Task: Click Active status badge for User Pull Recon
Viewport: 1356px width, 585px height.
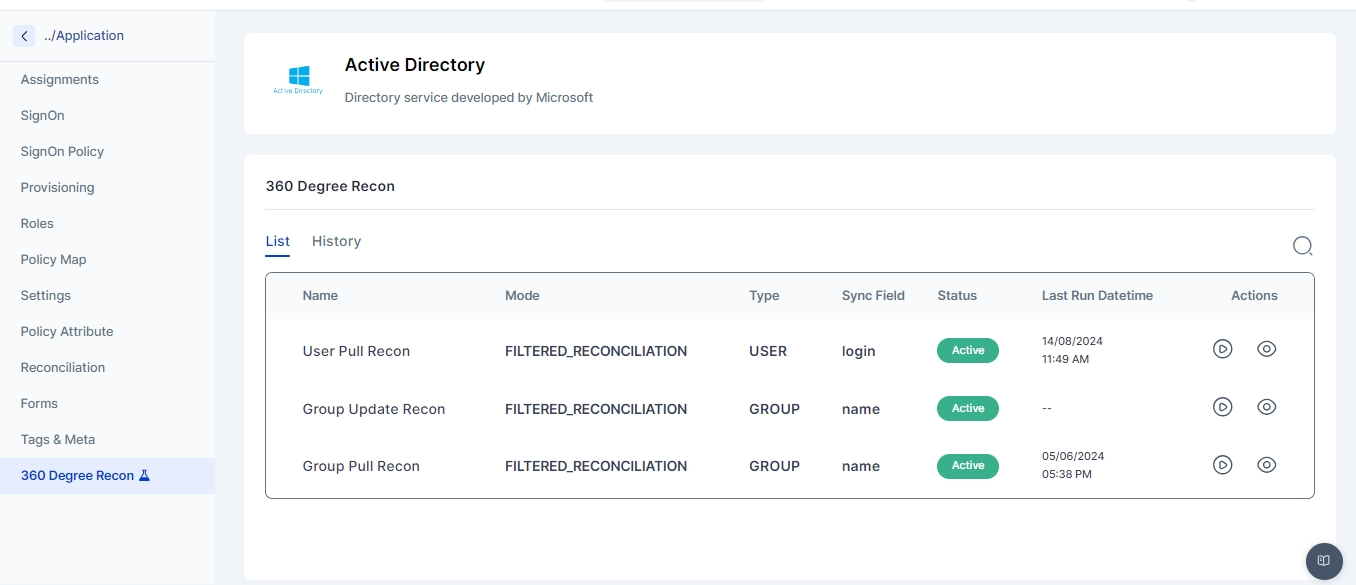Action: click(967, 351)
